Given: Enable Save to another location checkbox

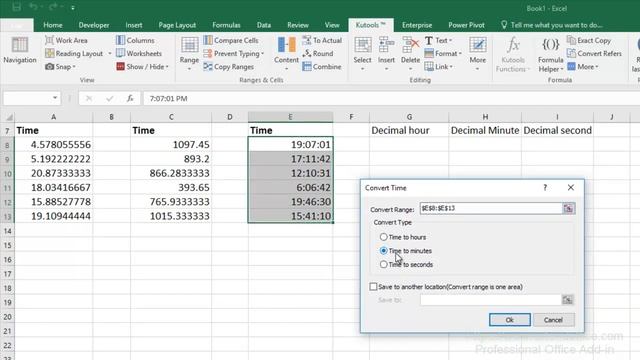Looking at the screenshot, I should (x=373, y=287).
